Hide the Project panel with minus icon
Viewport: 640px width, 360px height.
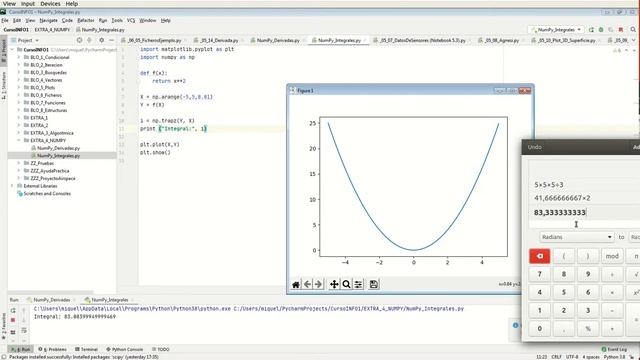pos(111,40)
